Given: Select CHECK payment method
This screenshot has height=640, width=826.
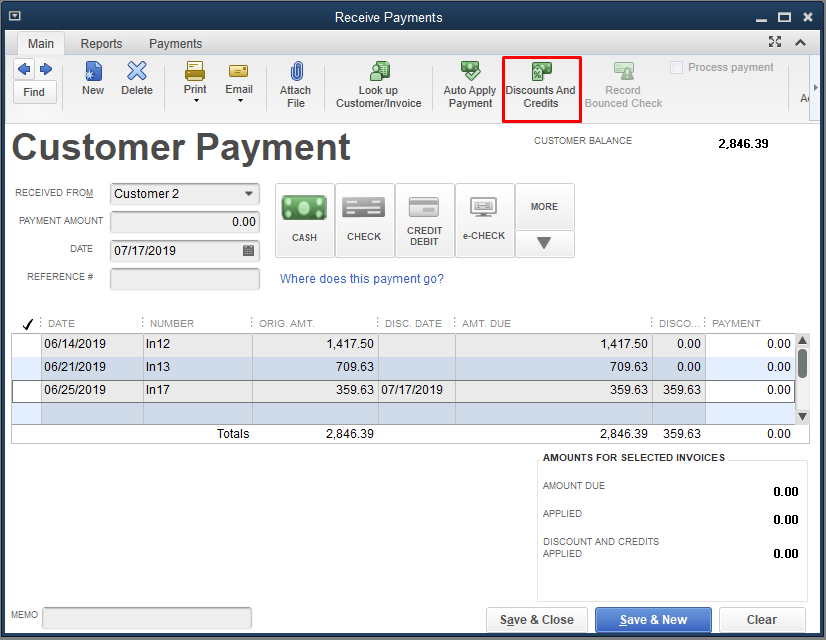Looking at the screenshot, I should [x=364, y=220].
